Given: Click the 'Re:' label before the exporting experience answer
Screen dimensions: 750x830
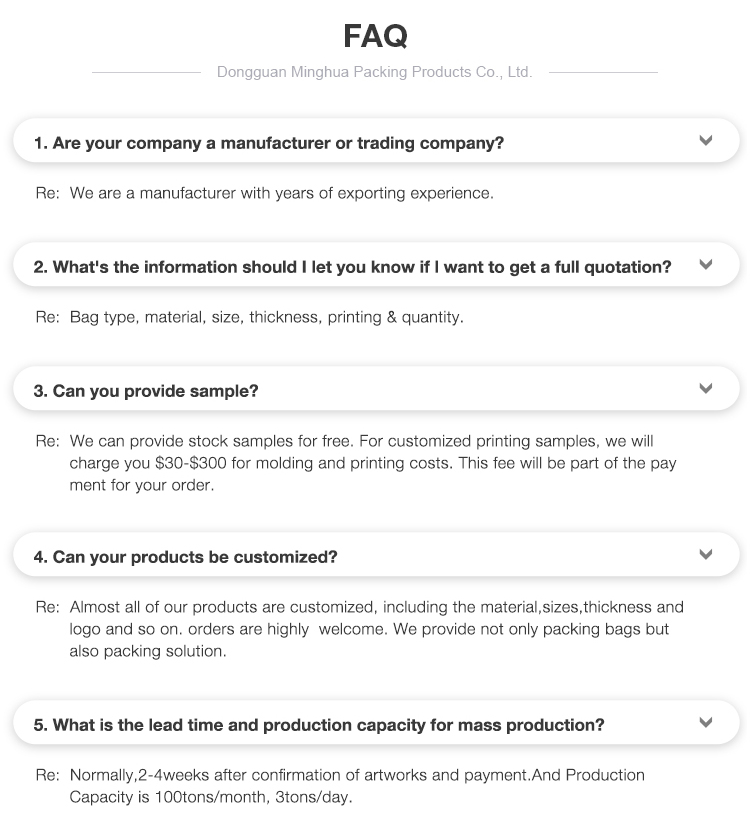Looking at the screenshot, I should coord(47,193).
